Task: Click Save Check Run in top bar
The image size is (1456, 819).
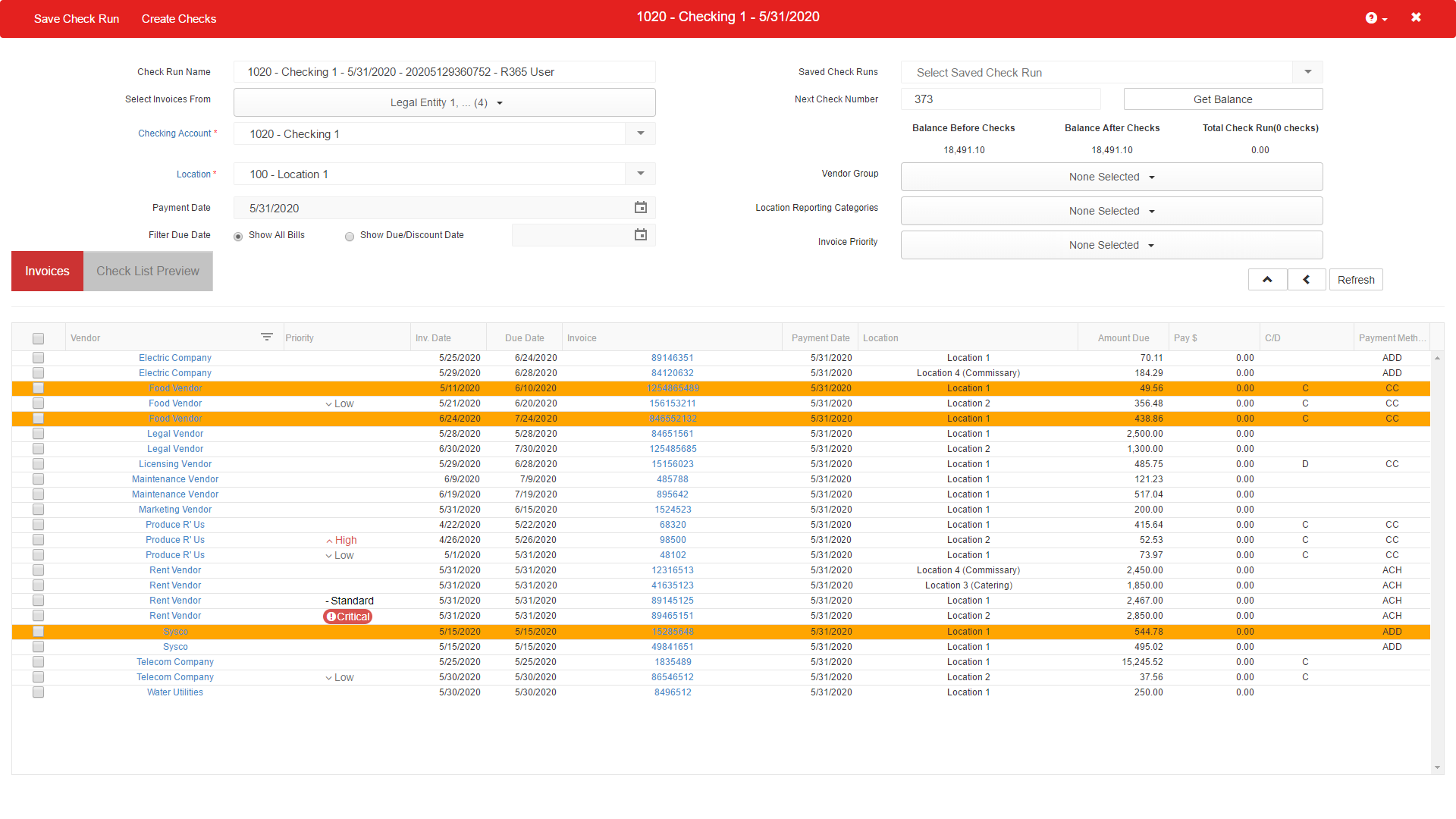Action: point(77,19)
